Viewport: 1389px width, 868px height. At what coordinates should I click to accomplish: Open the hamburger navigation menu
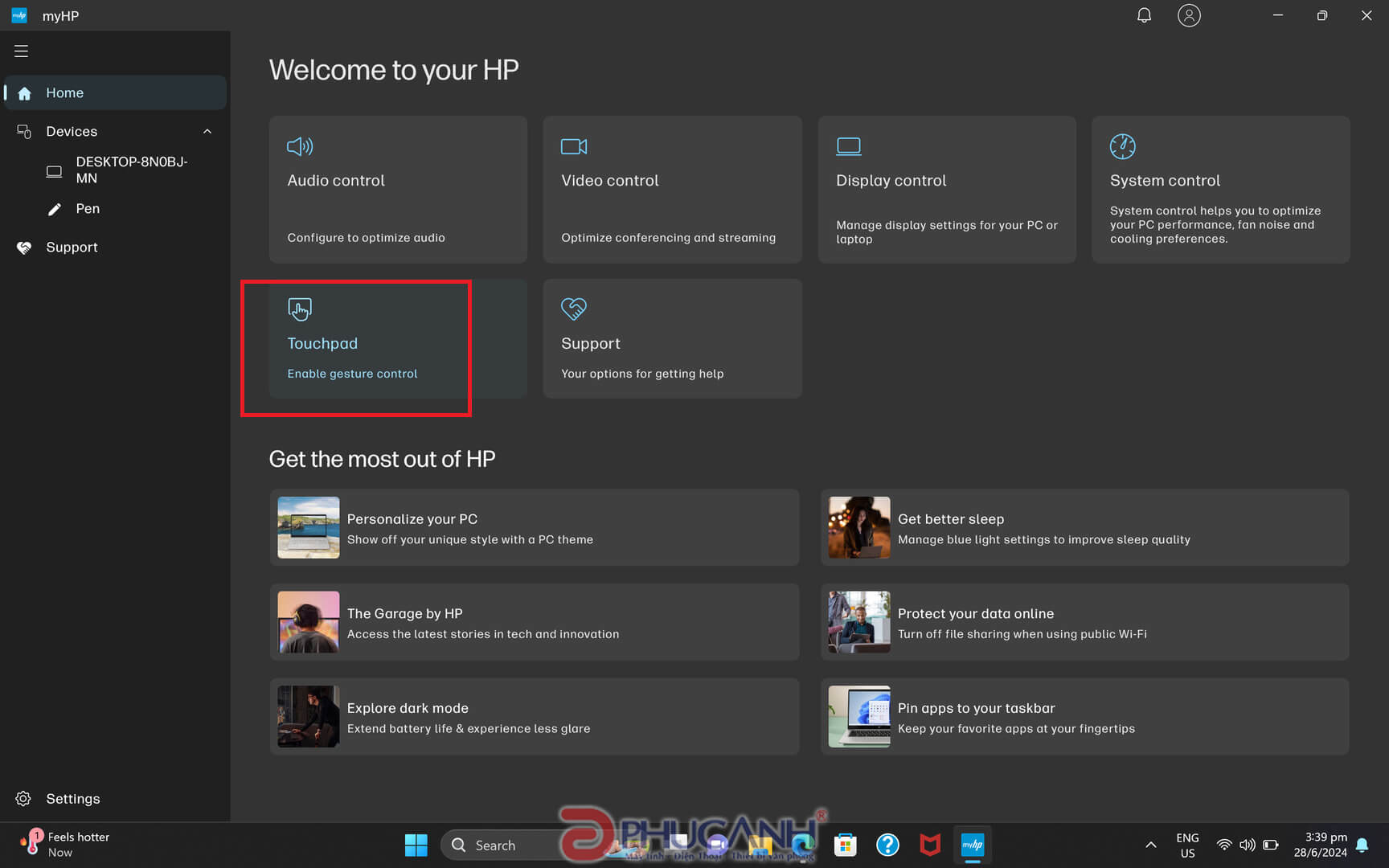(x=22, y=51)
